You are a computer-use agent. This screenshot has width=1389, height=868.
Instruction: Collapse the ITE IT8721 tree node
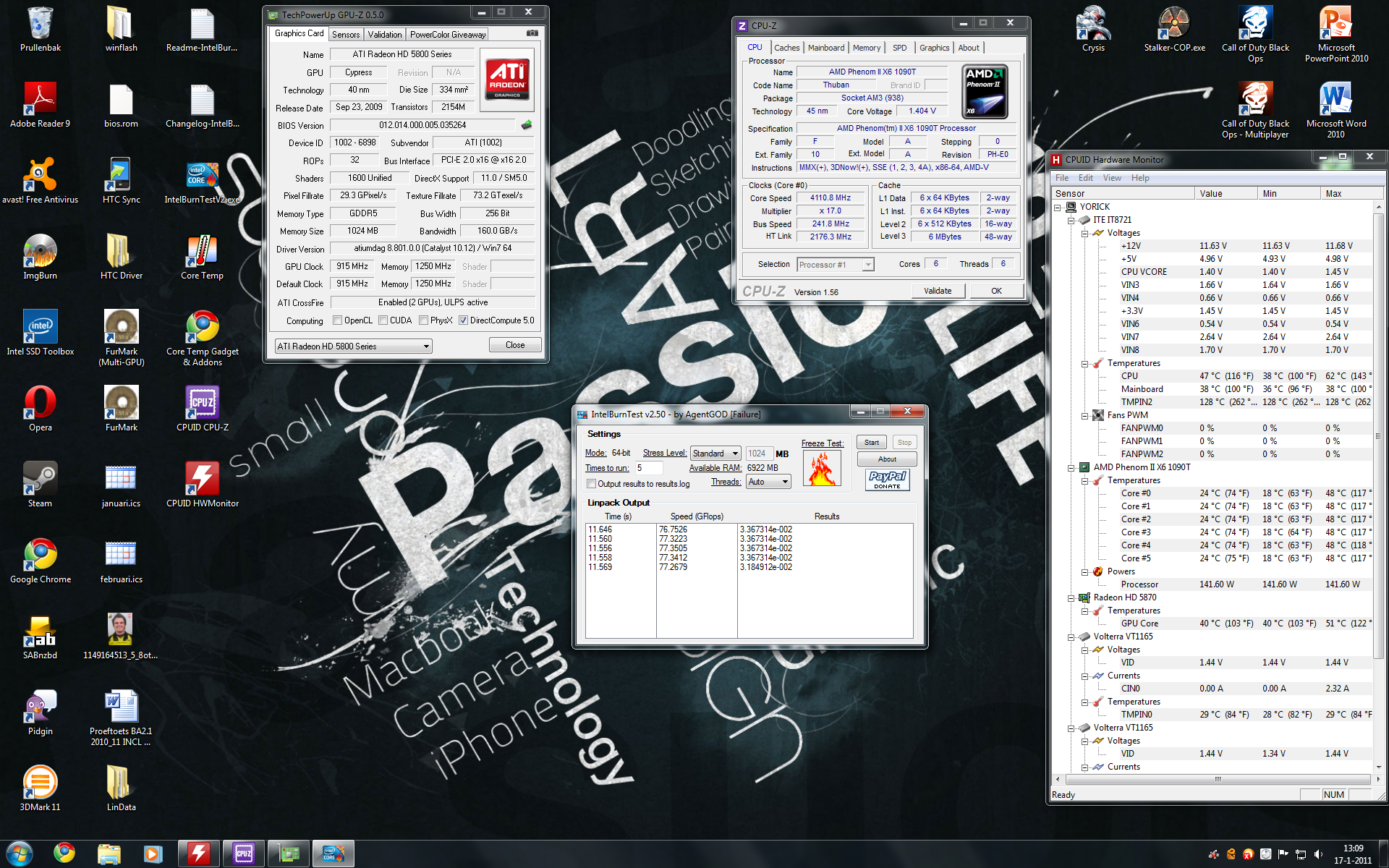pyautogui.click(x=1071, y=221)
